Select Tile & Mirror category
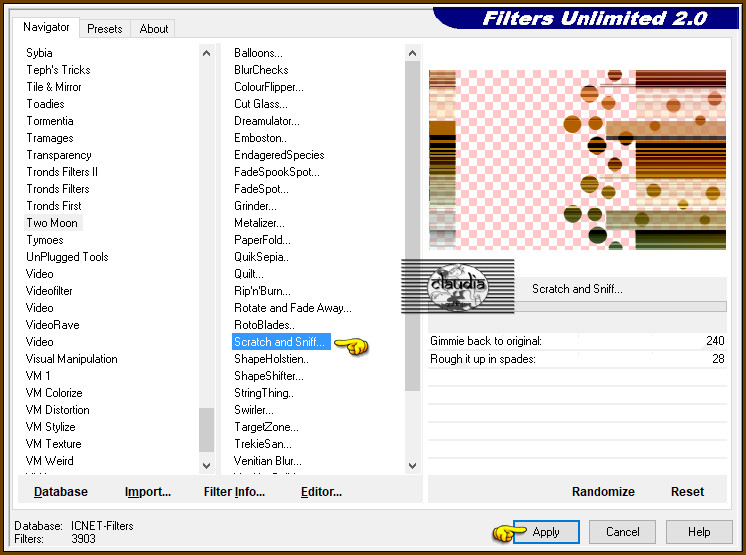This screenshot has width=746, height=555. [x=54, y=87]
